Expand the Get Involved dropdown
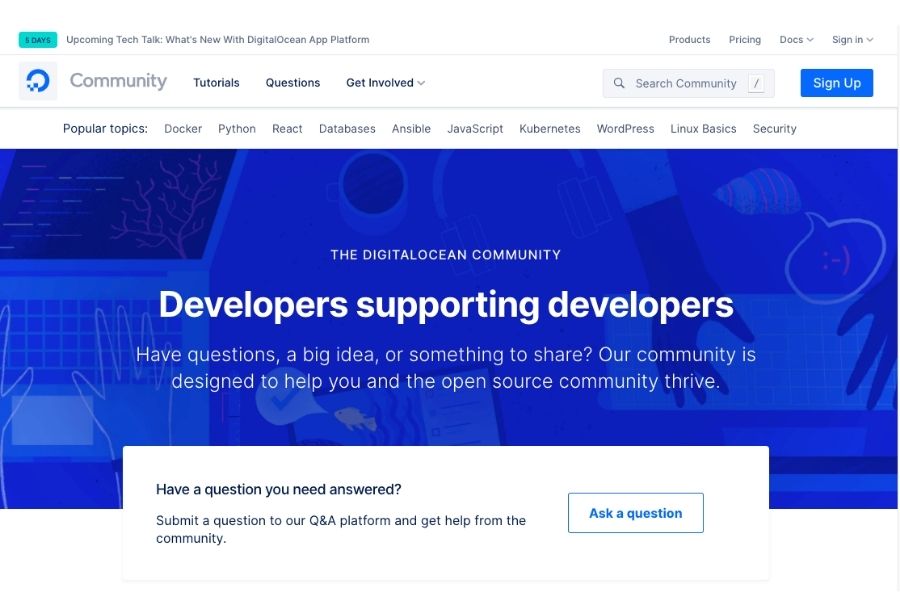Screen dimensions: 900x600 385,83
